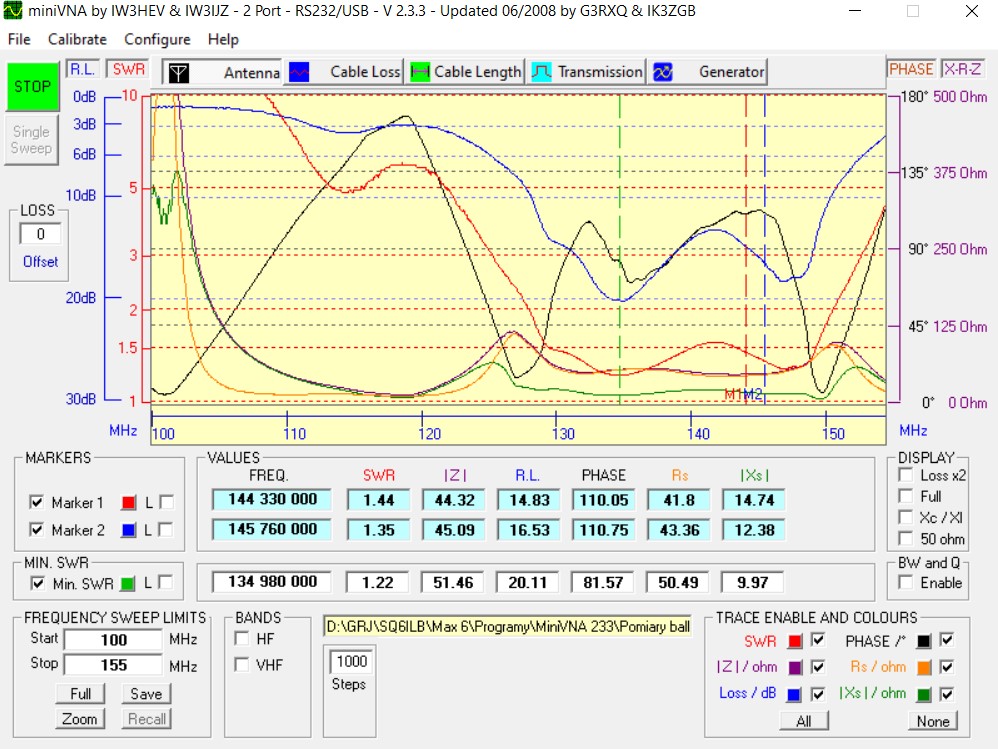The height and width of the screenshot is (749, 998).
Task: Select the Cable Length mode icon
Action: pos(420,72)
